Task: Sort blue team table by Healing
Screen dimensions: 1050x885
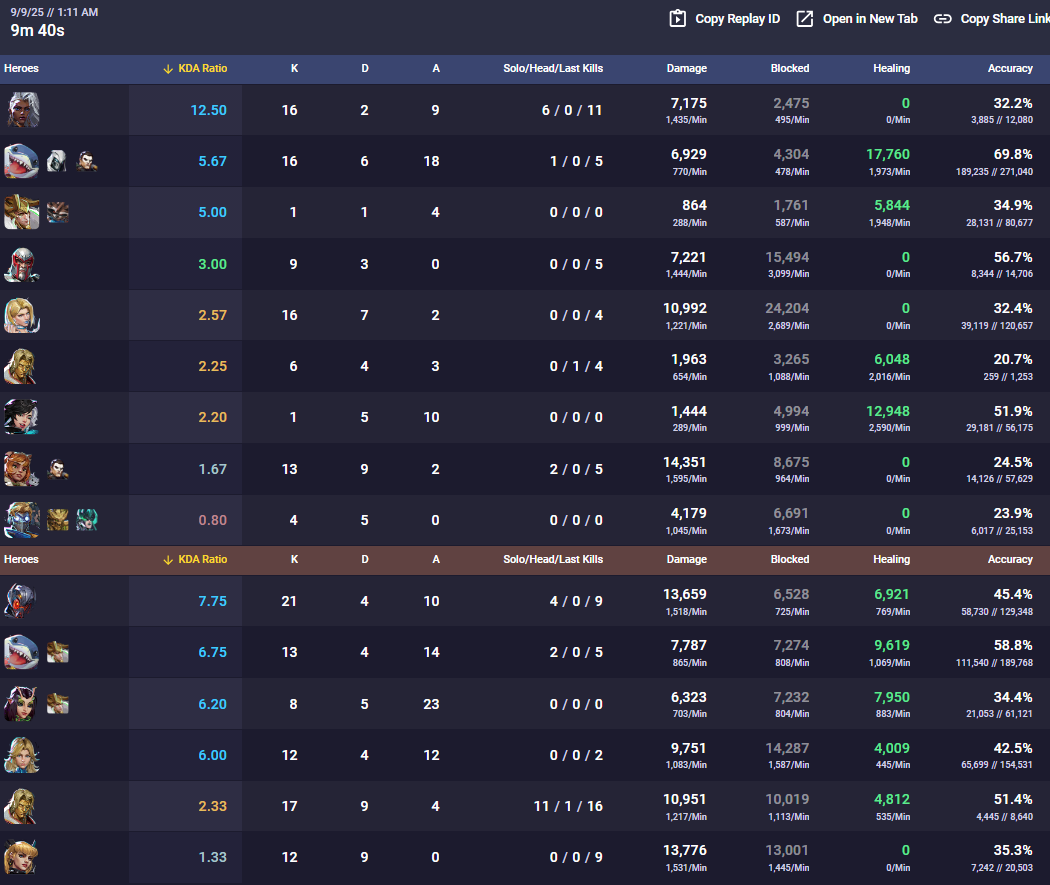Action: point(891,68)
